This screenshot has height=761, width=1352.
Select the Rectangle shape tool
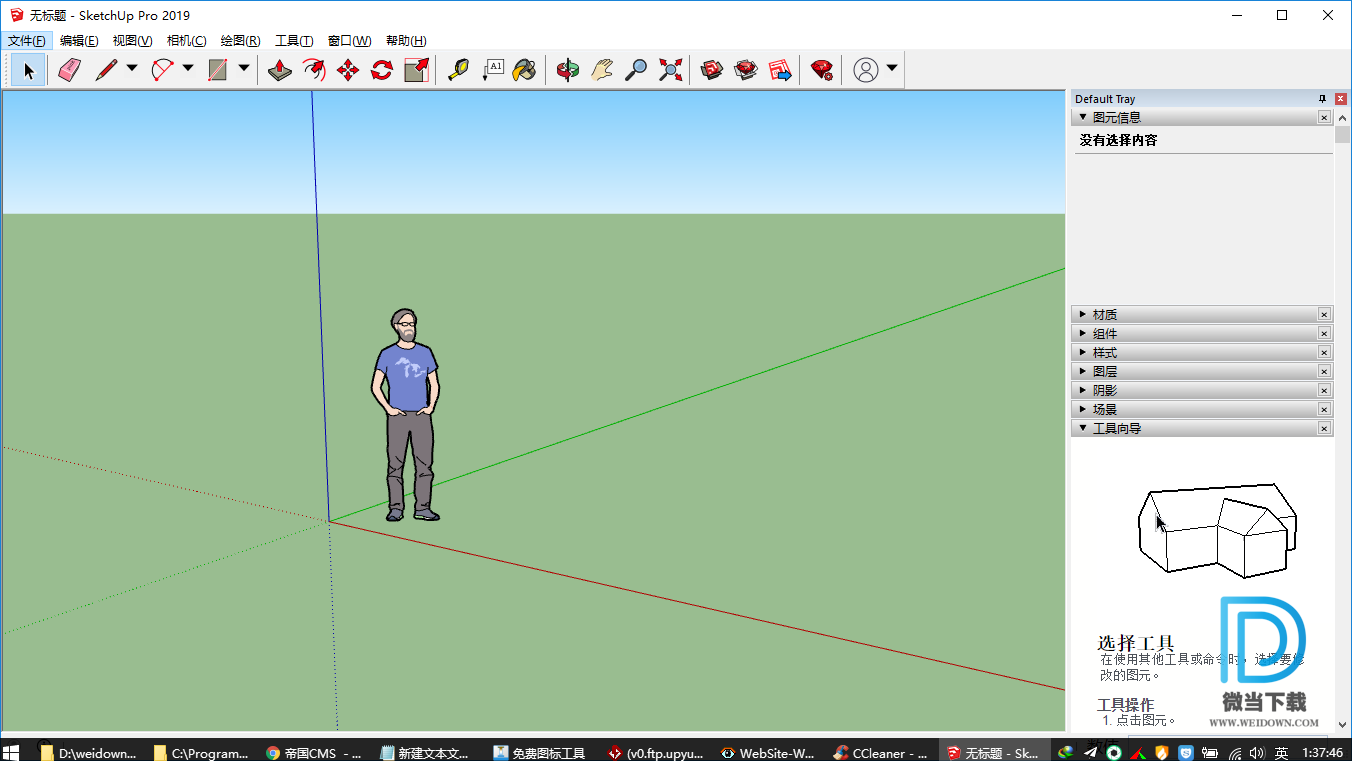click(x=218, y=70)
